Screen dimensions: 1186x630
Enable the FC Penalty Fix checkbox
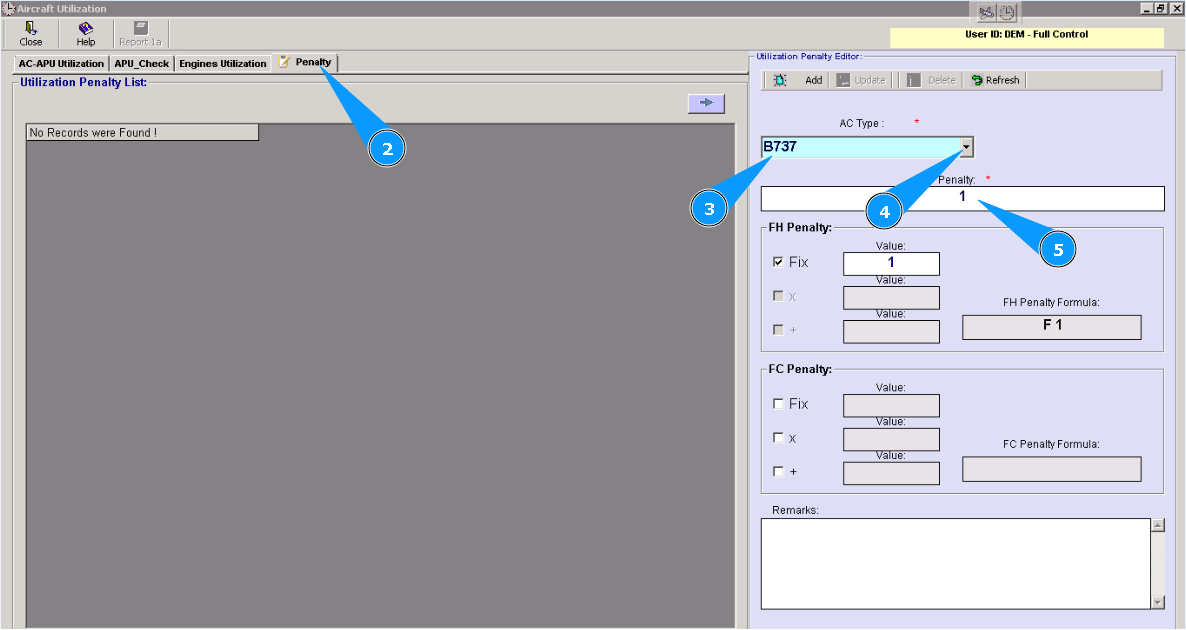[x=778, y=404]
